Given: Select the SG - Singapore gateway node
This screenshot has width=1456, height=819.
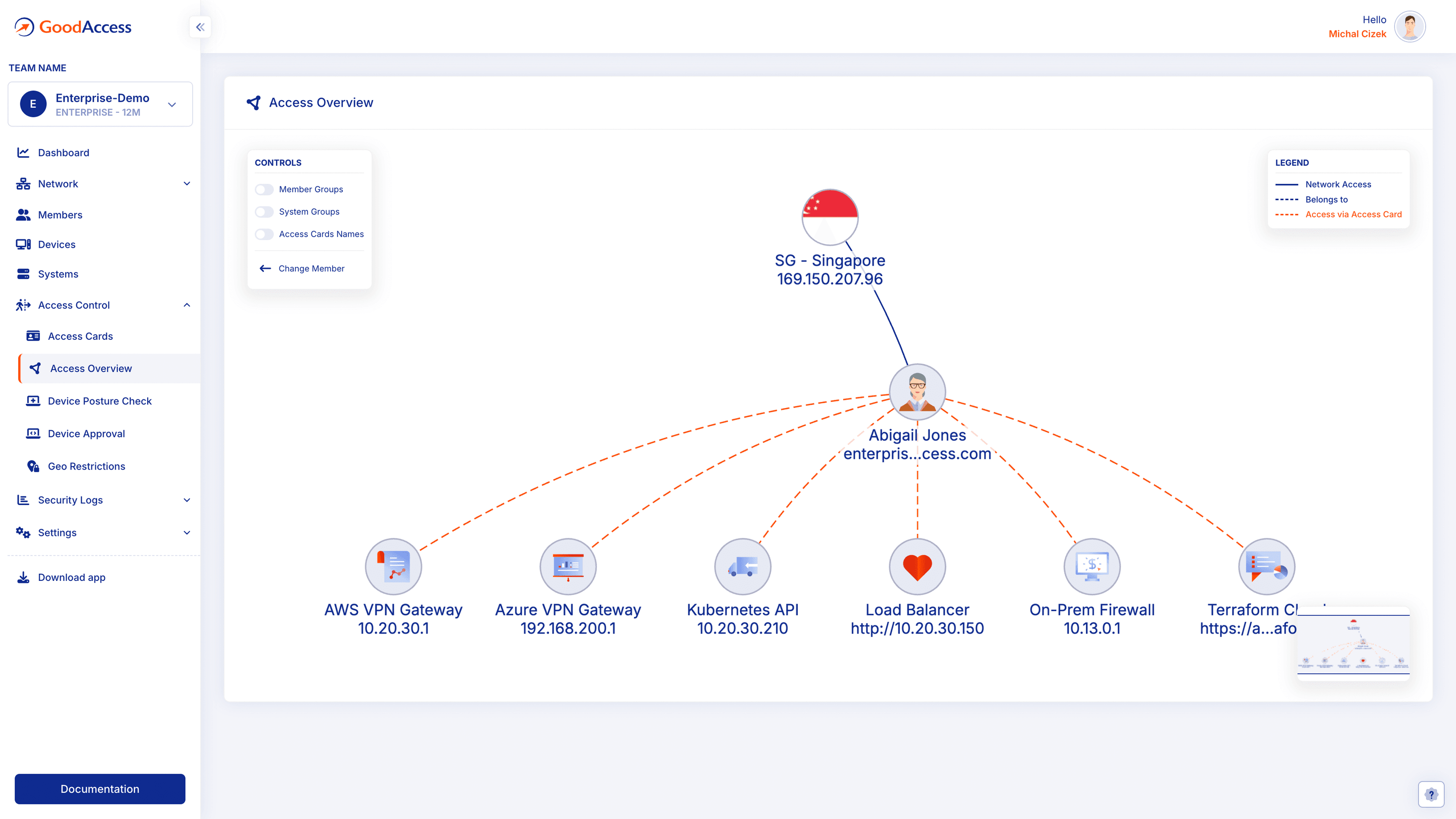Looking at the screenshot, I should pos(830,217).
